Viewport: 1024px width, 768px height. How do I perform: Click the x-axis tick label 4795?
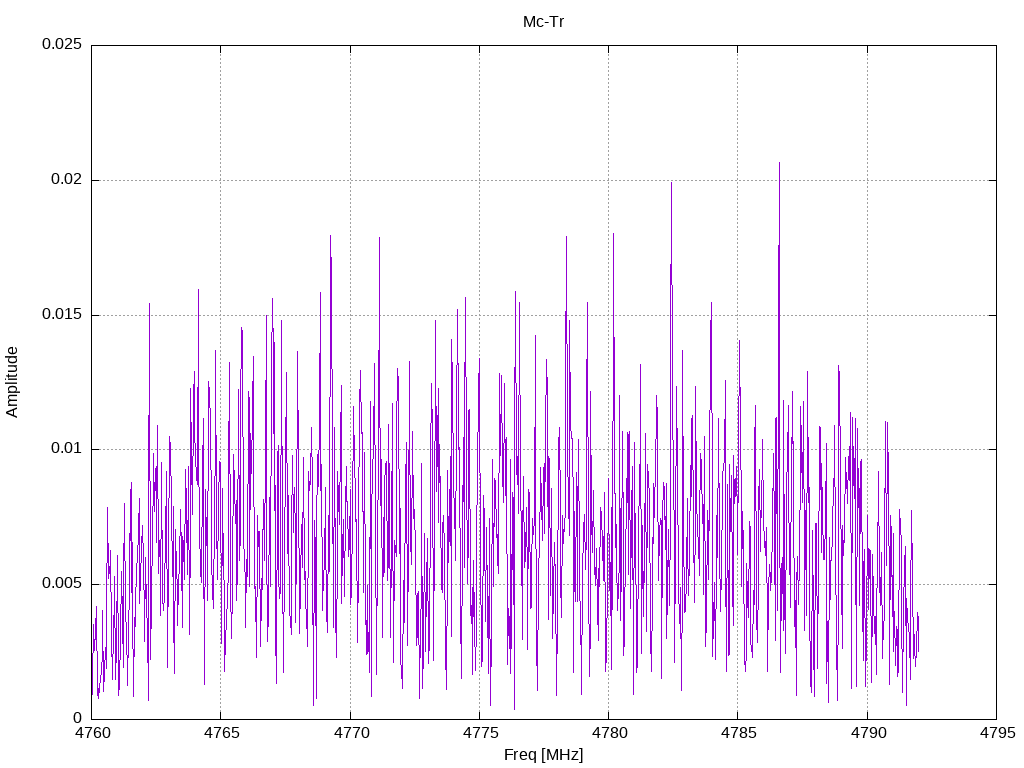click(997, 733)
